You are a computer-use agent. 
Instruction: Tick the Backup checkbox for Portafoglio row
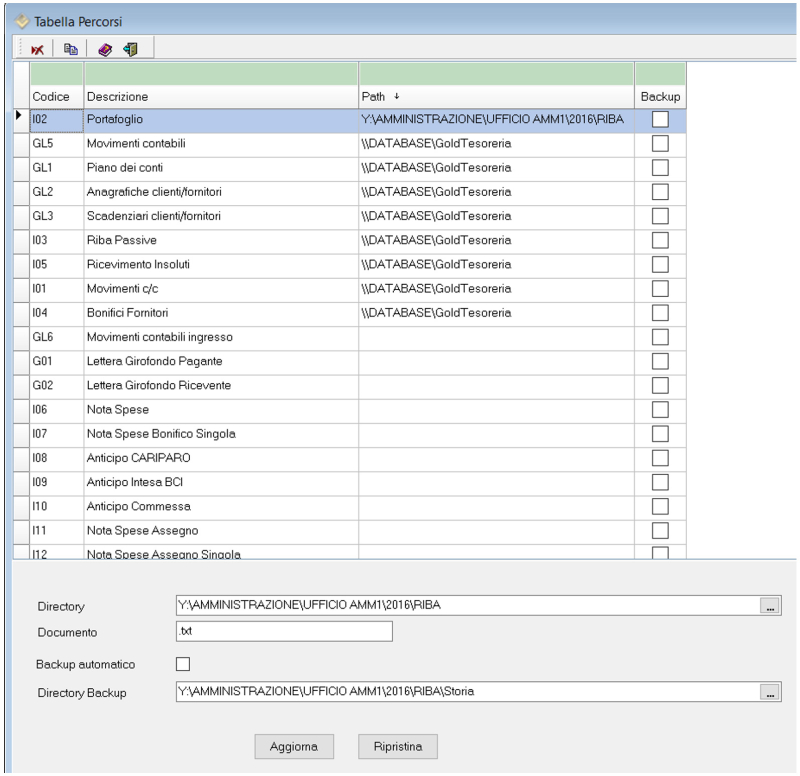coord(660,119)
